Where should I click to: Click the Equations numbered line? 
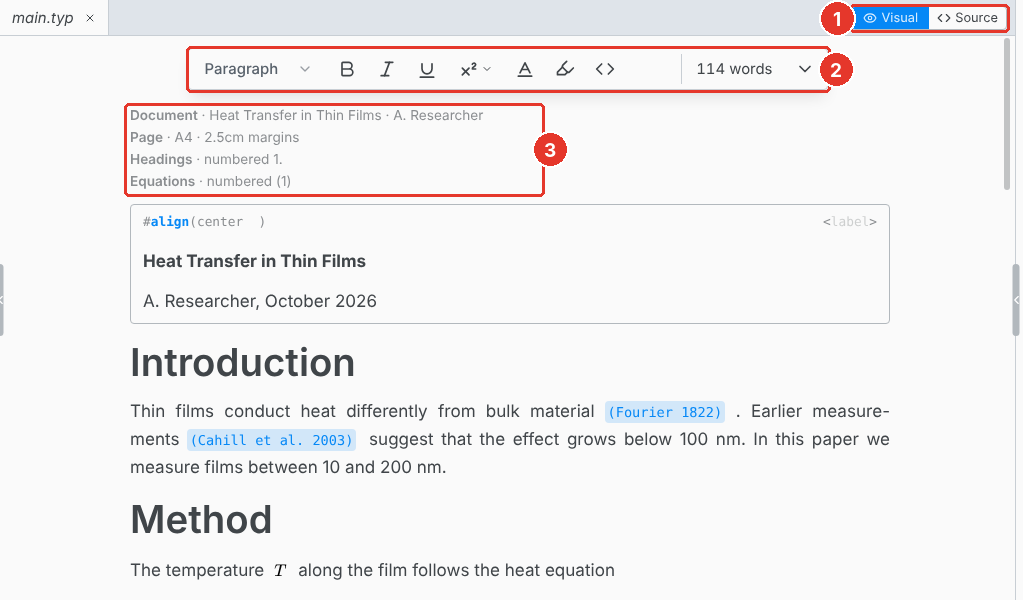(211, 182)
